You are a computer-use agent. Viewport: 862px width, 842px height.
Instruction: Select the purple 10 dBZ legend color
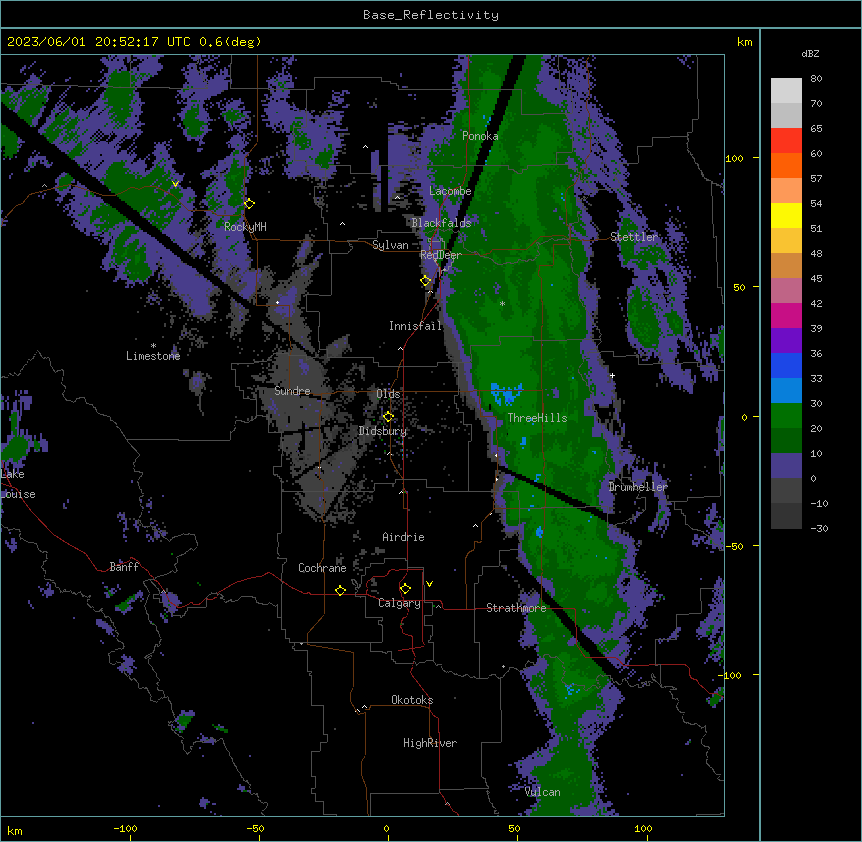point(786,466)
